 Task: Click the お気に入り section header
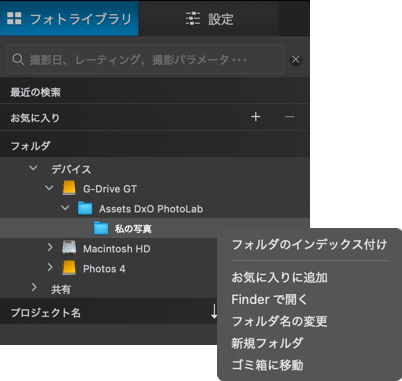155,117
